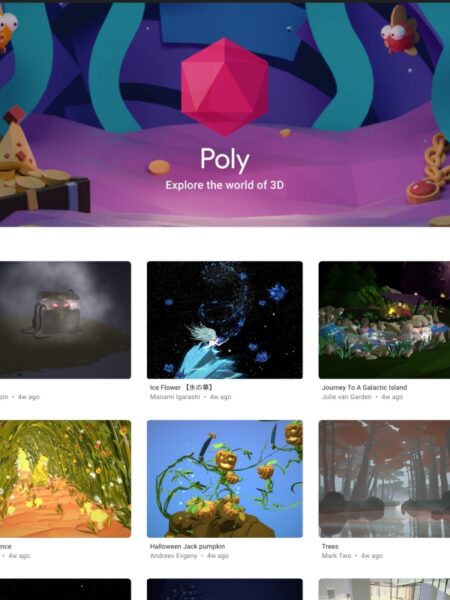The width and height of the screenshot is (450, 600).
Task: Click the Journey To A Galactic Island title
Action: (364, 388)
